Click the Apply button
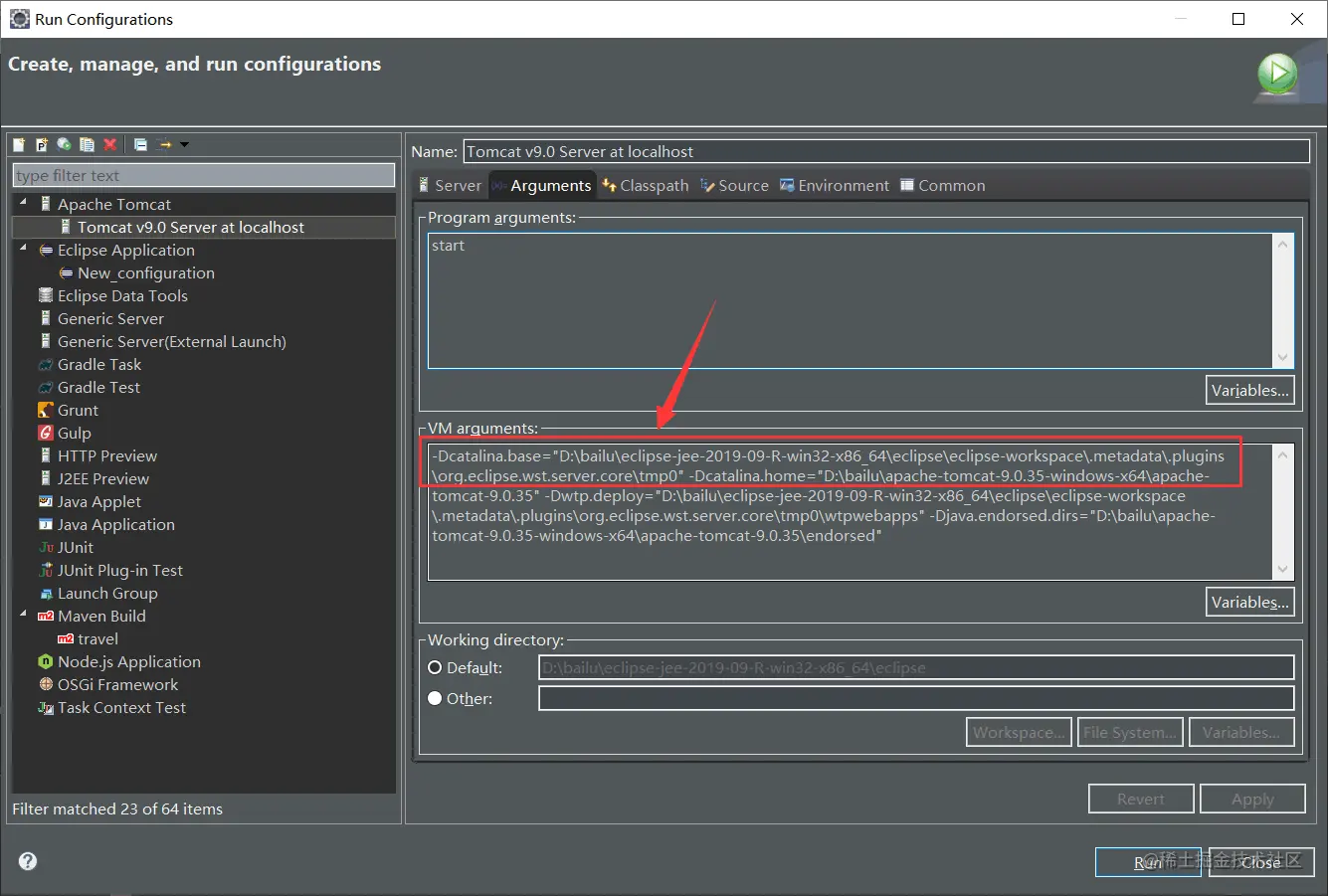The width and height of the screenshot is (1328, 896). coord(1252,799)
